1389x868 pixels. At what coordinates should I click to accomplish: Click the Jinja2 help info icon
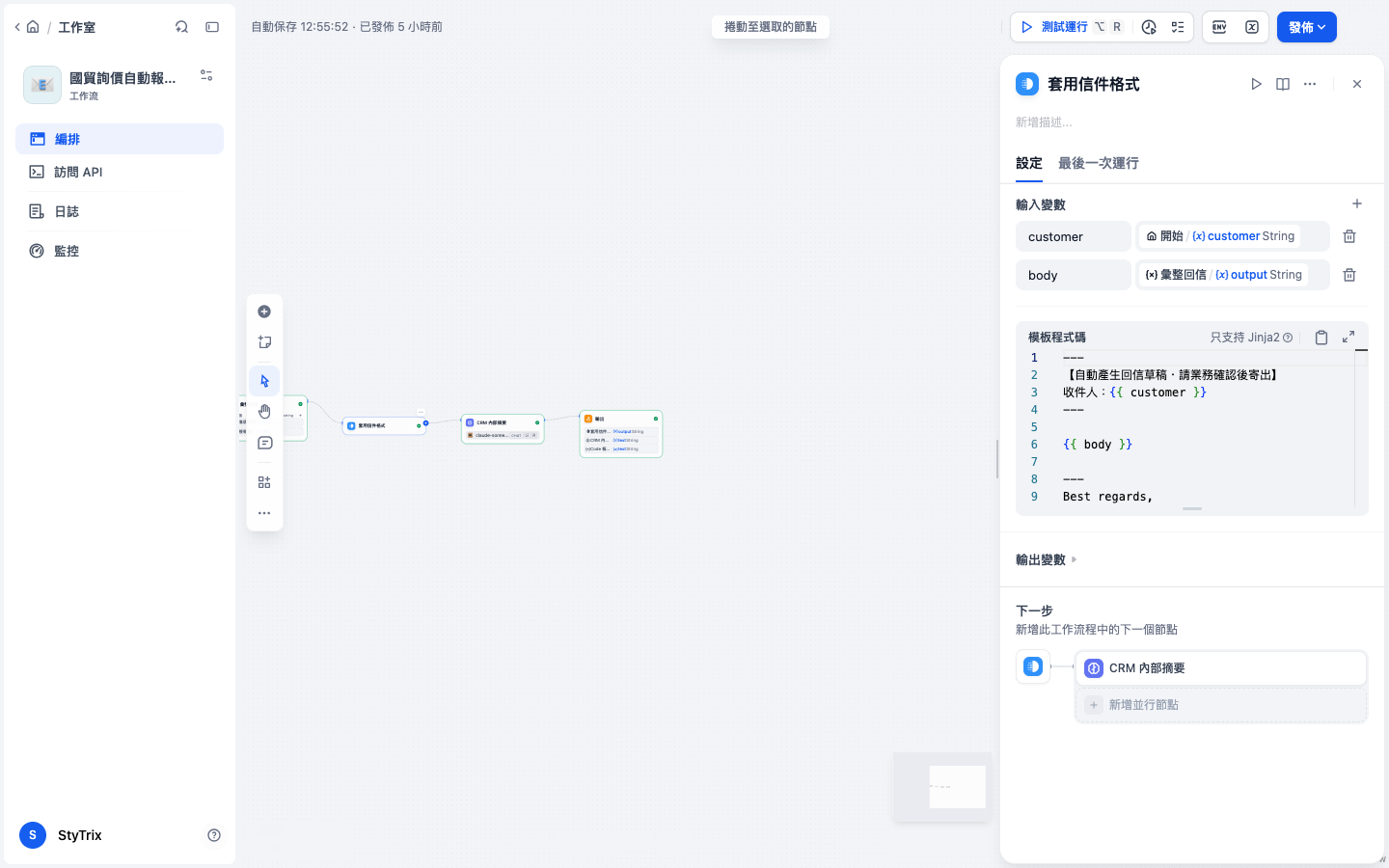(1288, 338)
